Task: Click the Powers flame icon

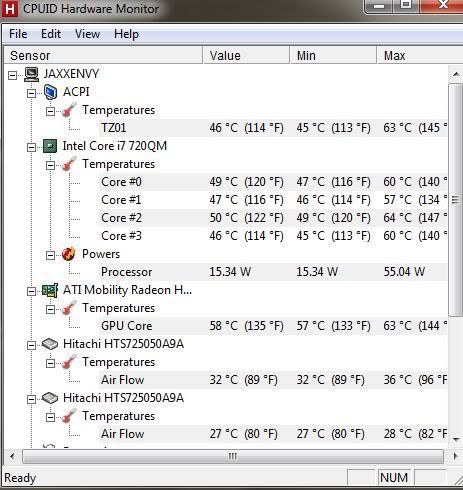Action: click(x=69, y=254)
